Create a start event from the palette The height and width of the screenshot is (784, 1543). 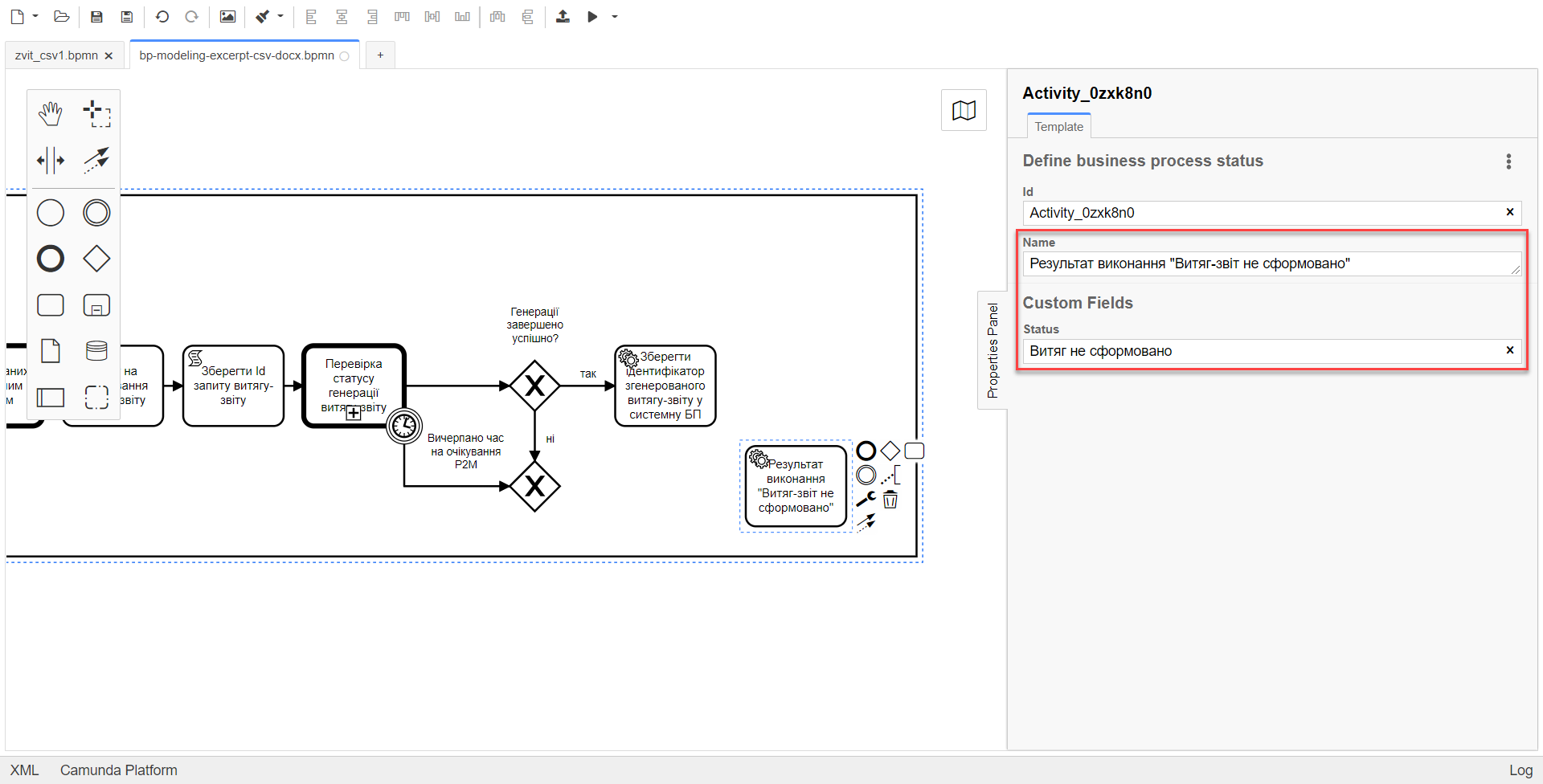(x=51, y=213)
